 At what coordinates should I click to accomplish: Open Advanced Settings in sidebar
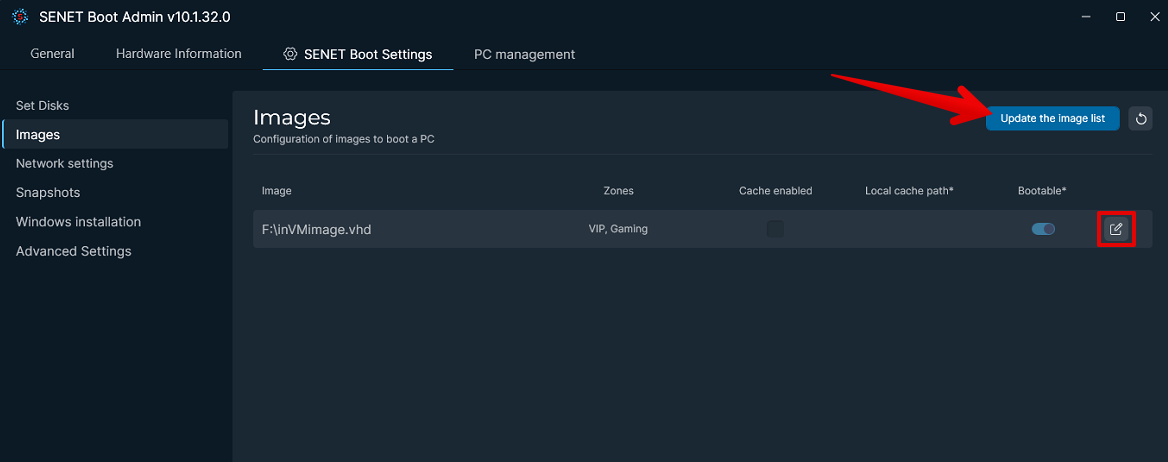pyautogui.click(x=74, y=251)
